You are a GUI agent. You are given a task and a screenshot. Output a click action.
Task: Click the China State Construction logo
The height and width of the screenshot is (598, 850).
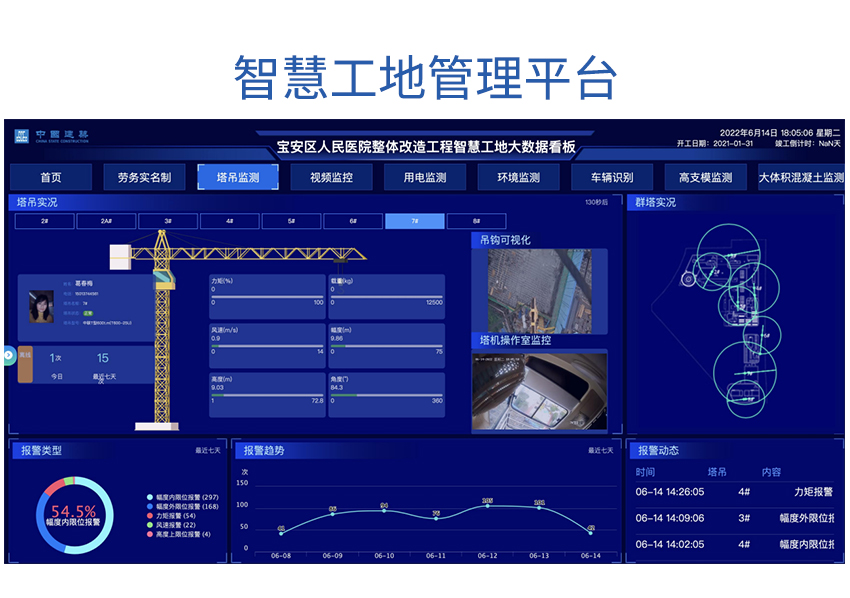click(51, 135)
